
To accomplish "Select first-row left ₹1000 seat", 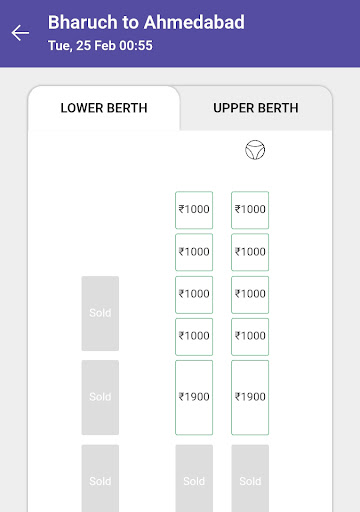I will (x=194, y=210).
